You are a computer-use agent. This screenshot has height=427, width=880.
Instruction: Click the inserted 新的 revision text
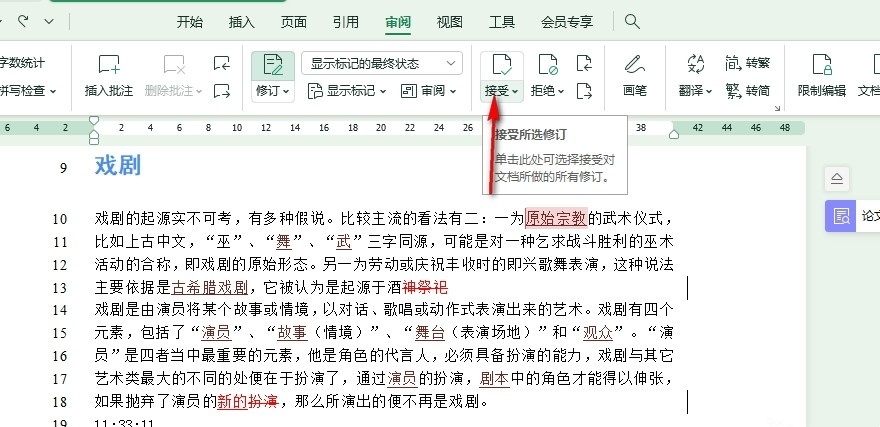pyautogui.click(x=232, y=402)
